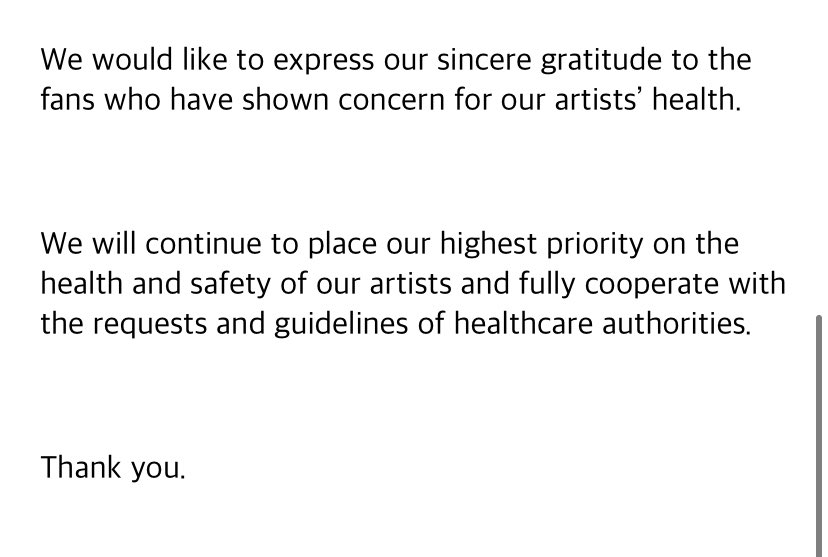This screenshot has width=828, height=557.
Task: Click the "Thank you." closing line
Action: click(x=113, y=468)
